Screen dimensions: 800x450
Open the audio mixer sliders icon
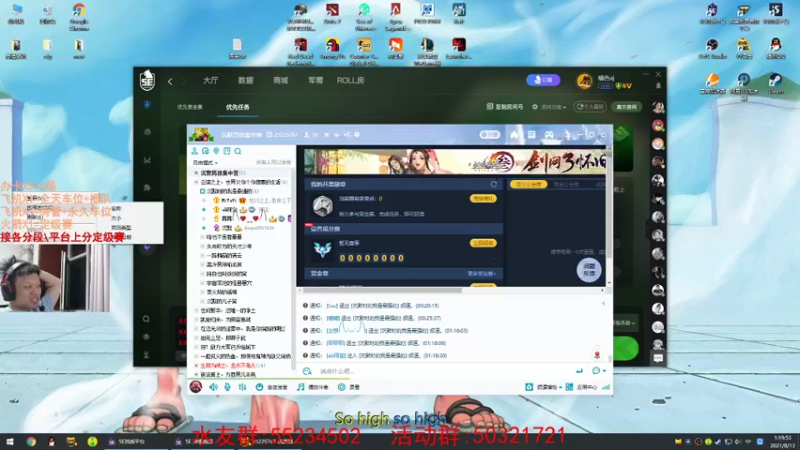[x=242, y=387]
